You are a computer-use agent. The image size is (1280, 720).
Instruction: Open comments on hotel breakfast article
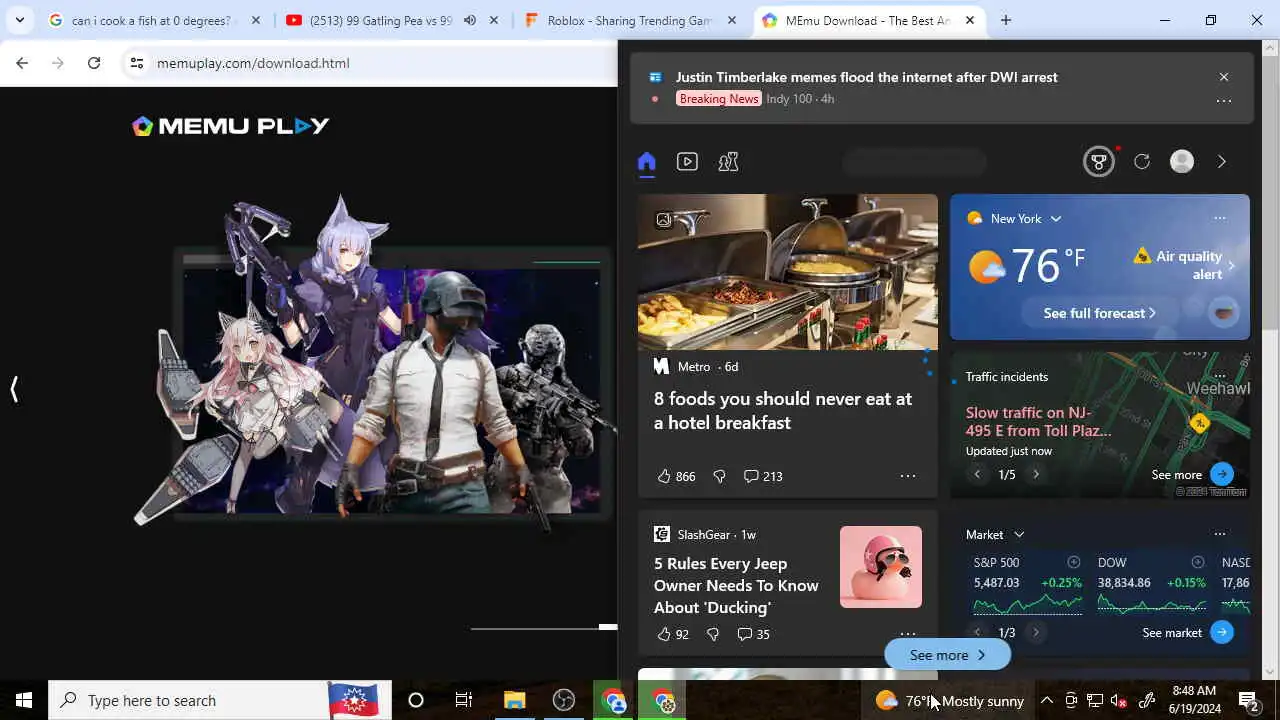tap(763, 476)
